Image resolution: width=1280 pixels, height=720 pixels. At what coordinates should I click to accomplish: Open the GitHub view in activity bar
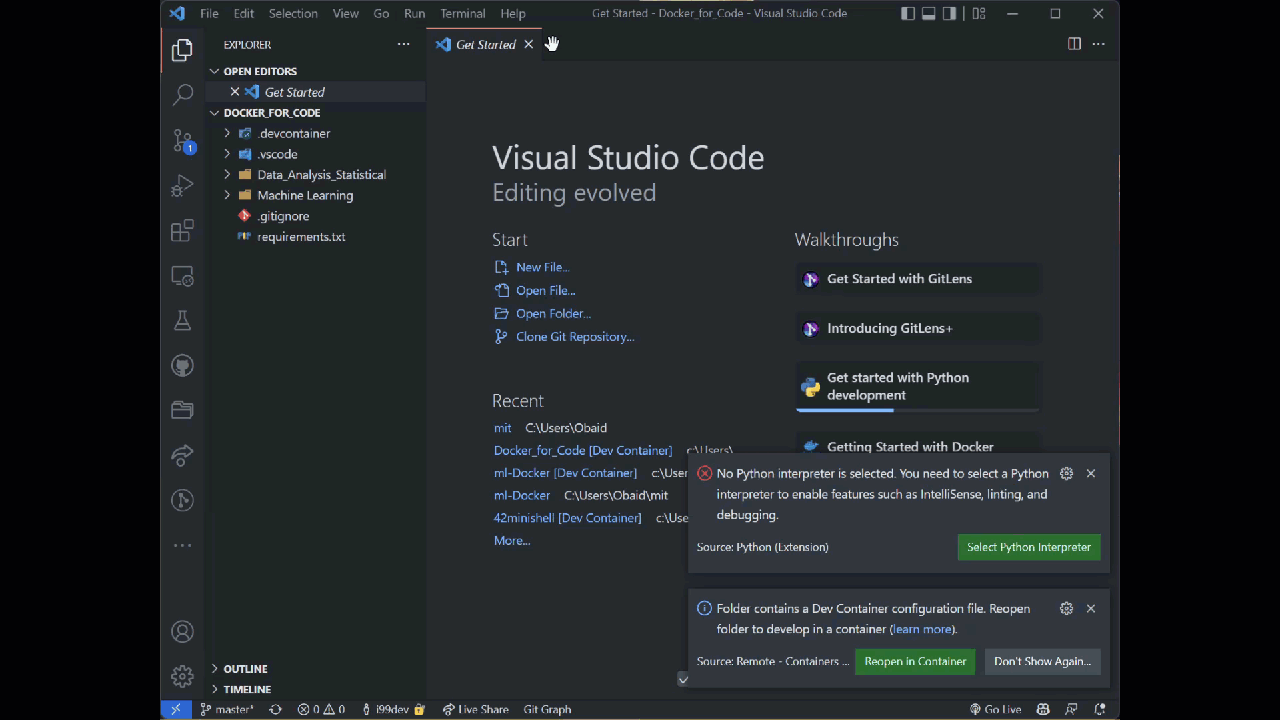click(x=182, y=366)
